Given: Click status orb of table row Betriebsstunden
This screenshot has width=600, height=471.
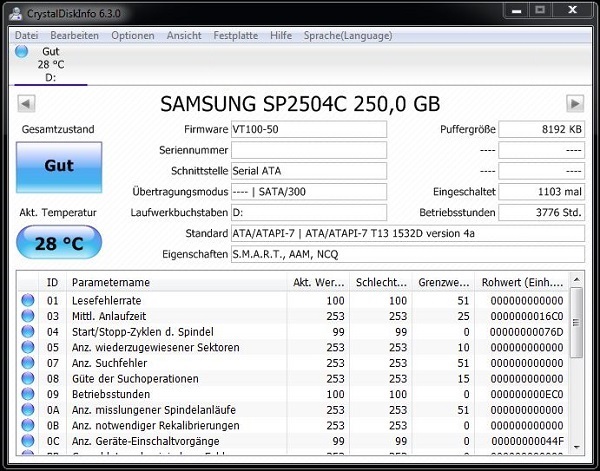Looking at the screenshot, I should 28,394.
